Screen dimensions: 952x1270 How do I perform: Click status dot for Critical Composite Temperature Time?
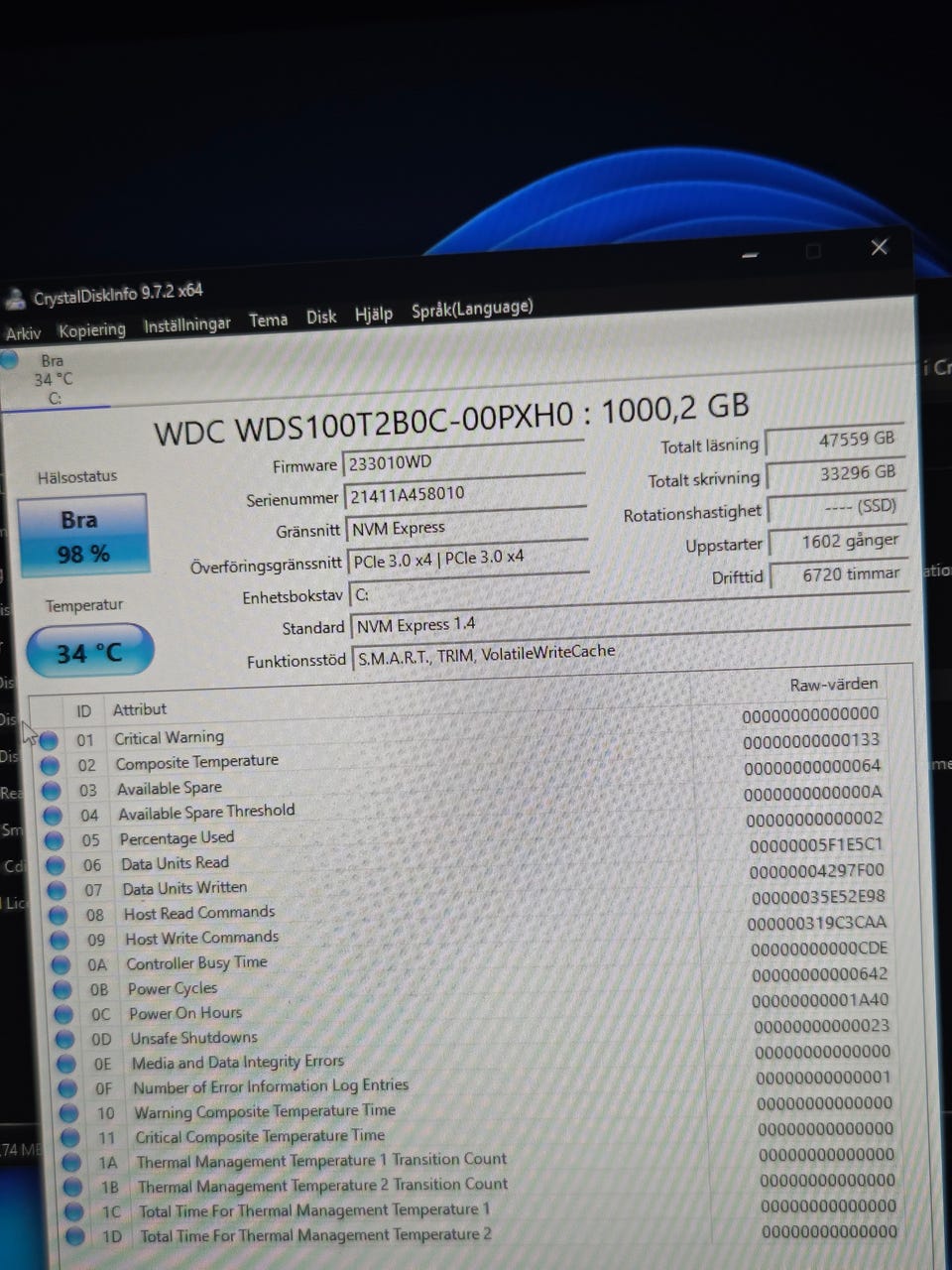coord(70,1138)
